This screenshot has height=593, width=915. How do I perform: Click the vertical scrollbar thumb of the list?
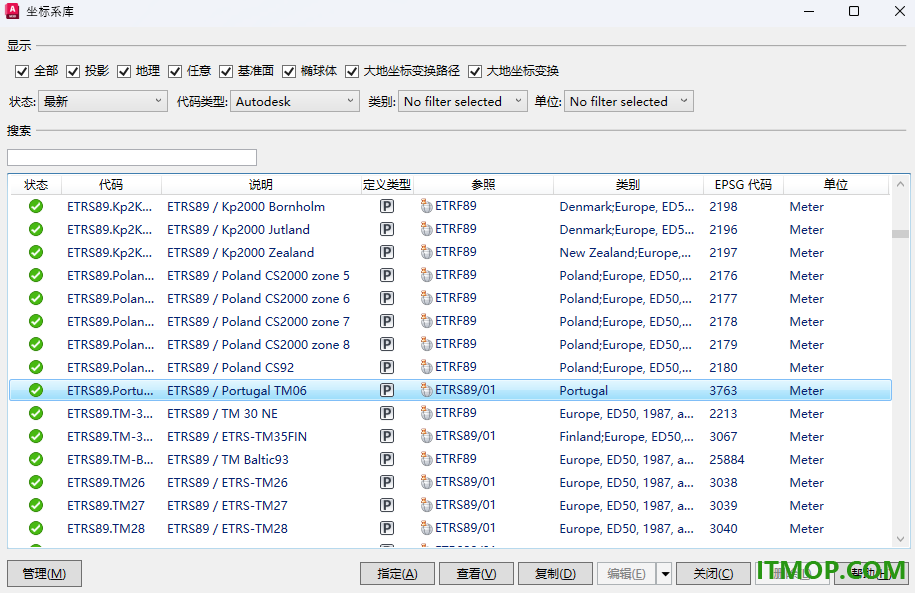tap(900, 233)
